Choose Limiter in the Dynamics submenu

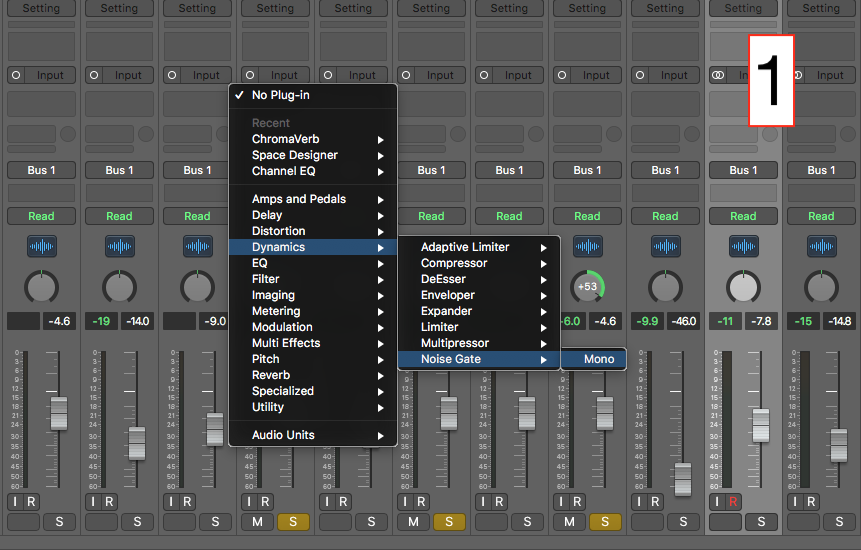click(x=479, y=327)
